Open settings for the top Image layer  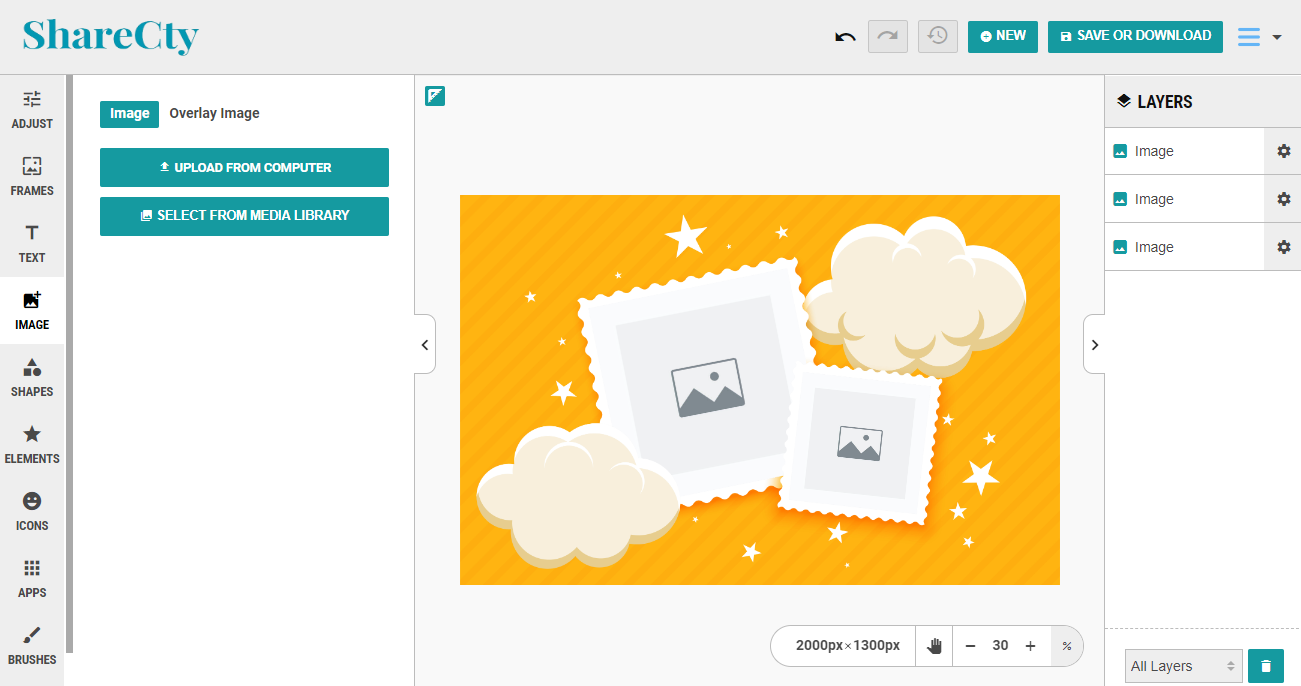(1283, 150)
